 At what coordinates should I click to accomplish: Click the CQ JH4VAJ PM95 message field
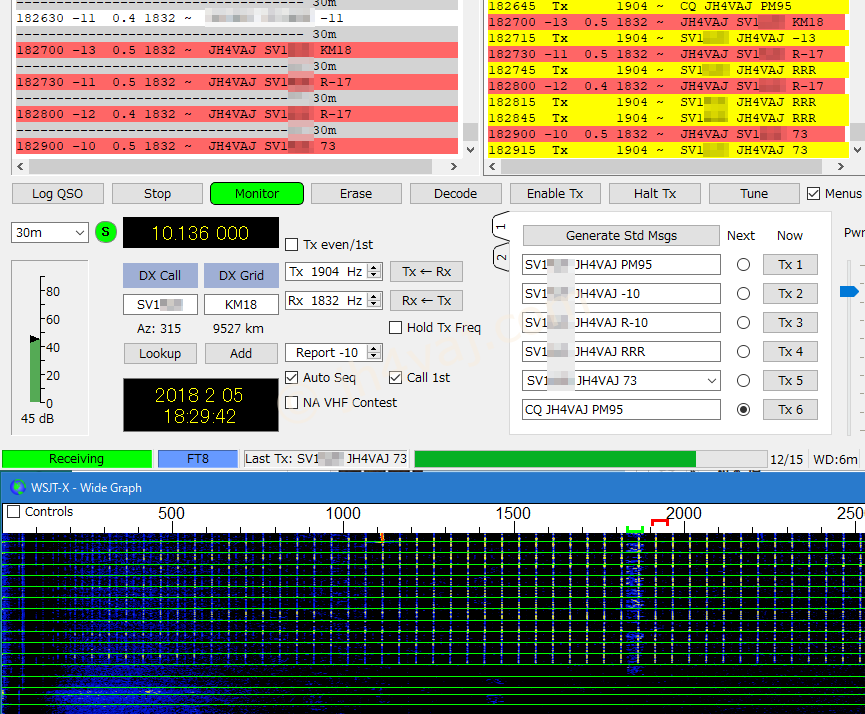click(x=621, y=409)
